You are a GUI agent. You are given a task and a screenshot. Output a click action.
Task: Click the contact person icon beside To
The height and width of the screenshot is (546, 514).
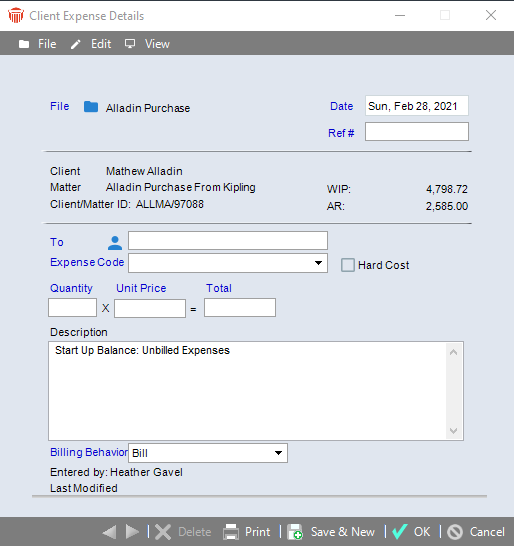pos(115,243)
